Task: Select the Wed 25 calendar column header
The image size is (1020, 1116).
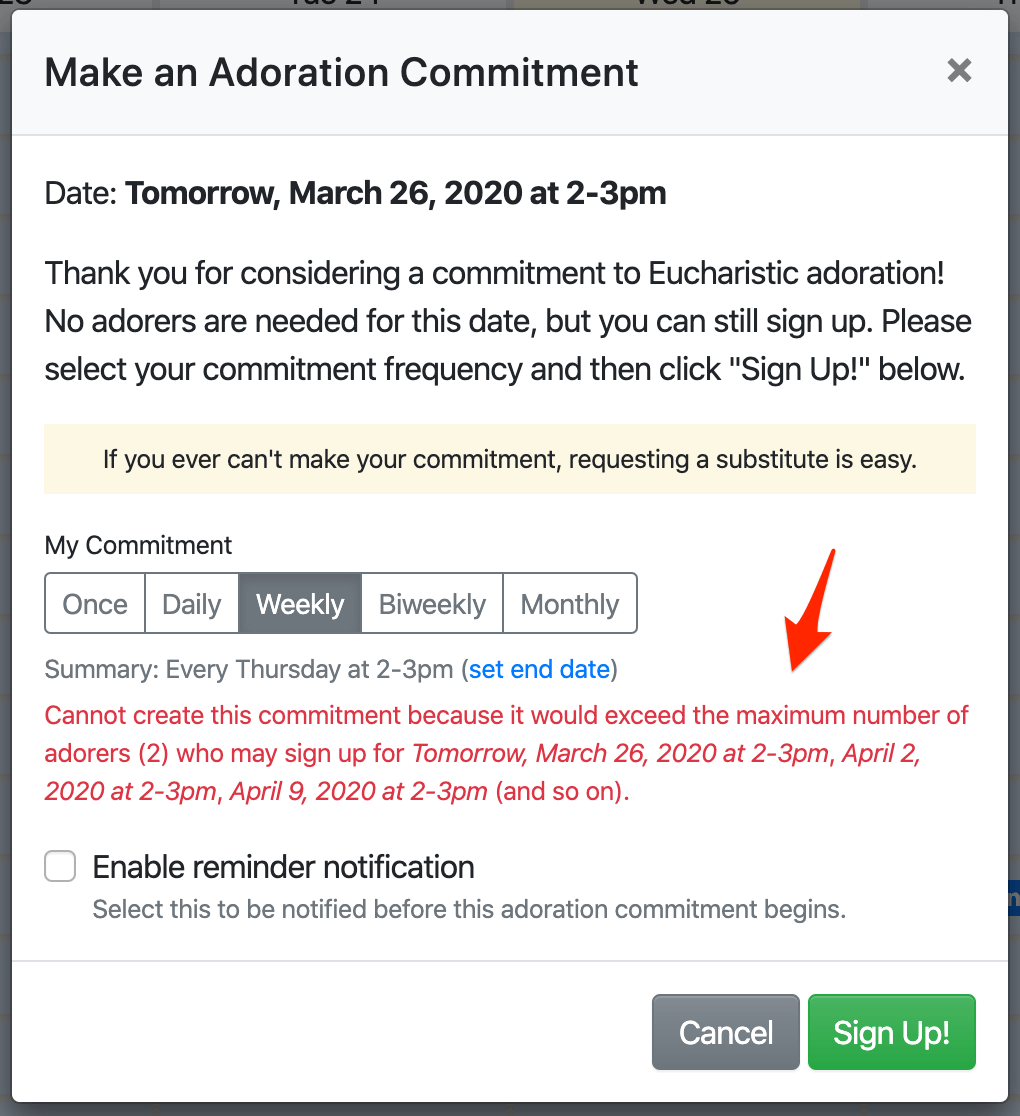Action: coord(685,5)
